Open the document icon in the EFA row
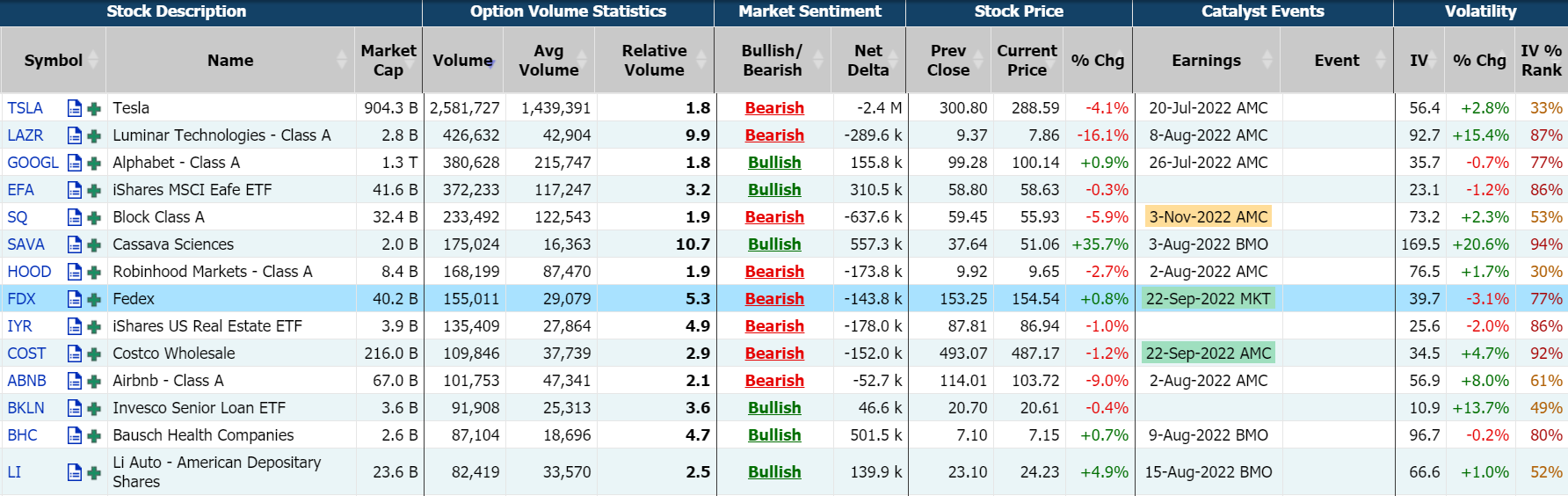 click(75, 190)
